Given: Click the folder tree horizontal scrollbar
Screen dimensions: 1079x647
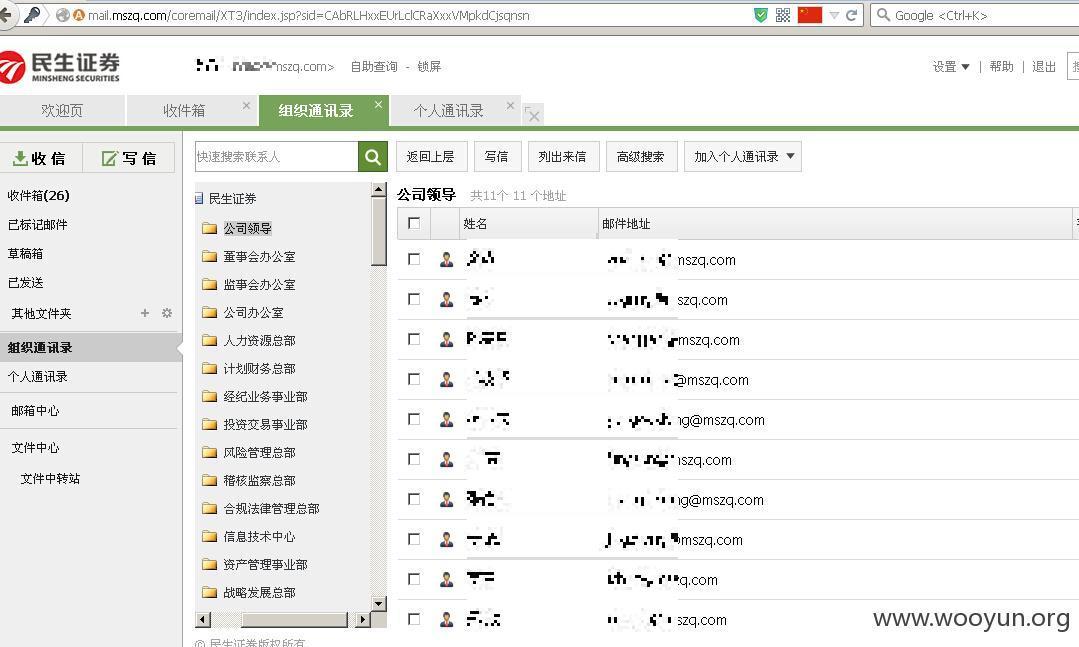Looking at the screenshot, I should pos(283,619).
